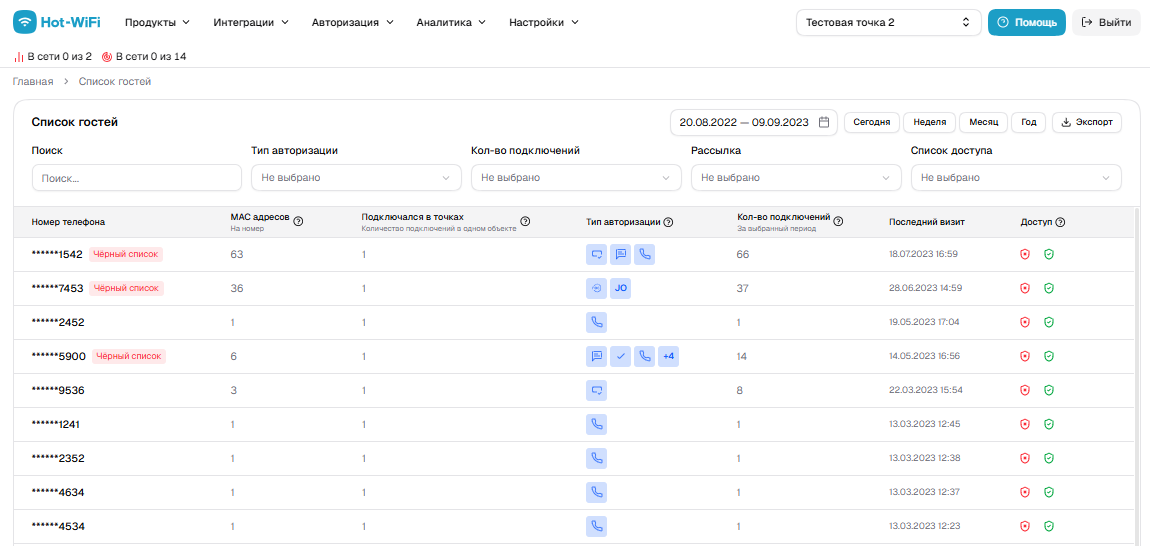Expand the Продукты menu
The image size is (1150, 546).
(157, 22)
